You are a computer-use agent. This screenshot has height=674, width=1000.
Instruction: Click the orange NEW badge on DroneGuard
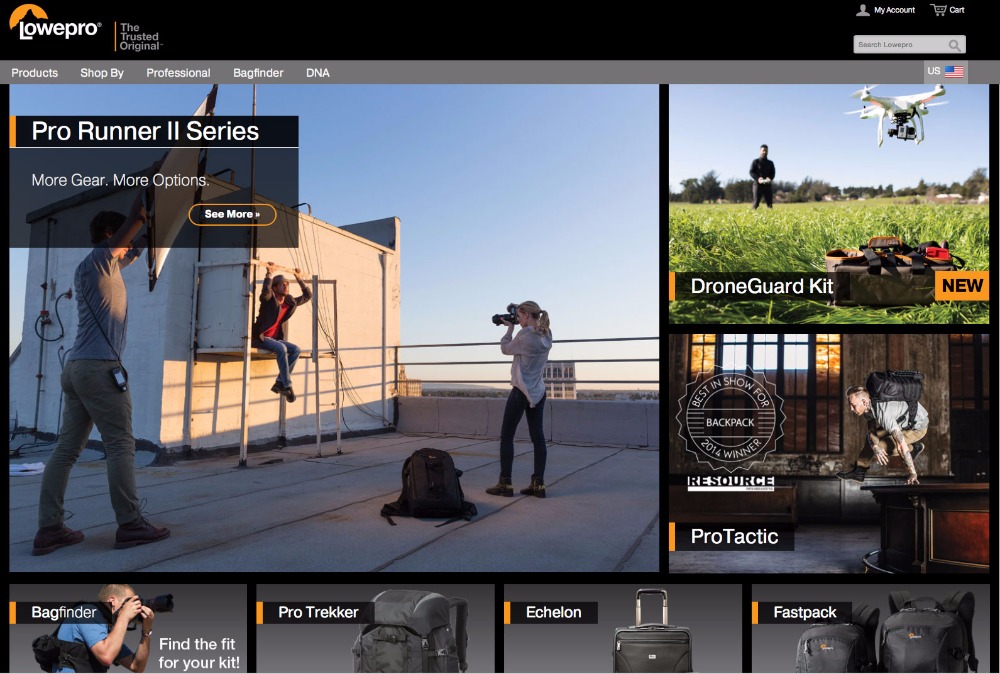point(962,286)
